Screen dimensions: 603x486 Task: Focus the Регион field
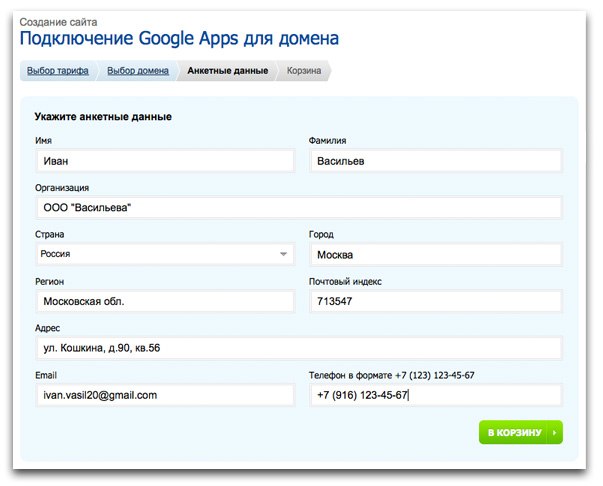click(x=163, y=301)
